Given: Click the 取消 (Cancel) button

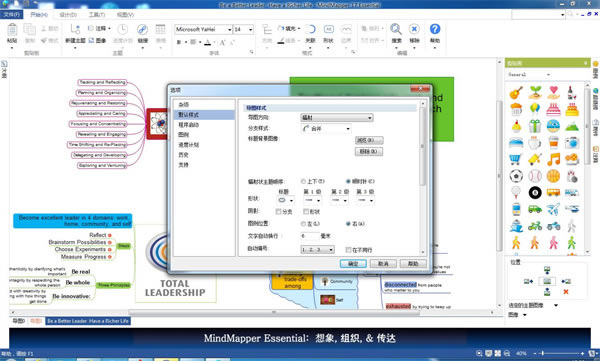Looking at the screenshot, I should click(383, 263).
